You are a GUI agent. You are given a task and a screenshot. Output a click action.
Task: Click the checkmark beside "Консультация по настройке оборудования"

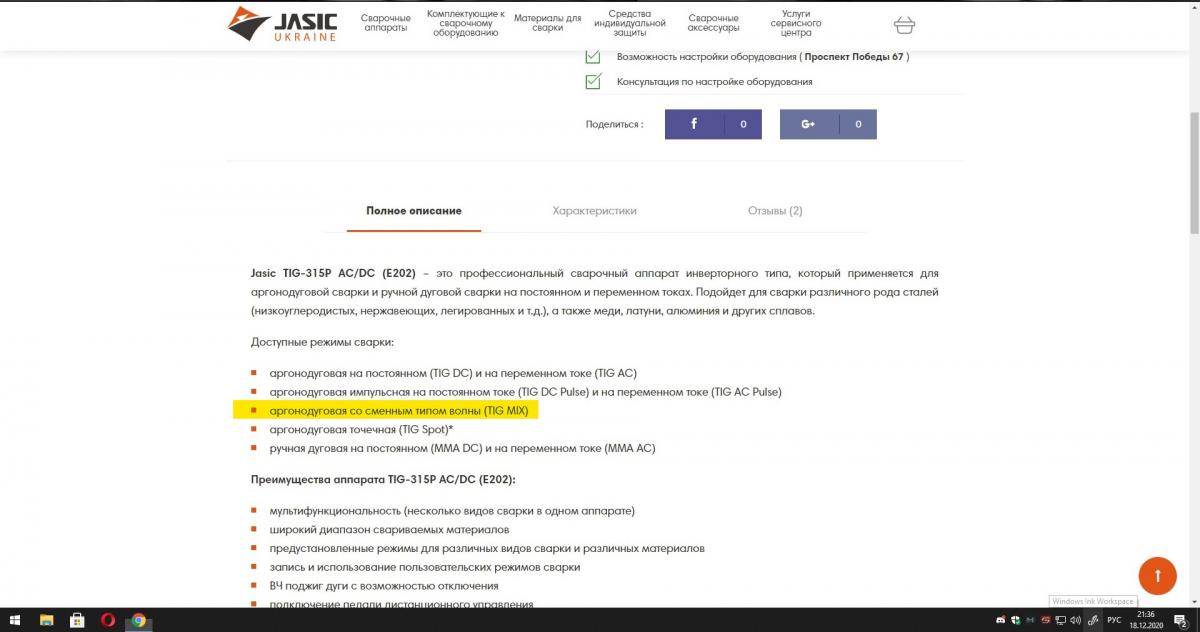tap(593, 82)
